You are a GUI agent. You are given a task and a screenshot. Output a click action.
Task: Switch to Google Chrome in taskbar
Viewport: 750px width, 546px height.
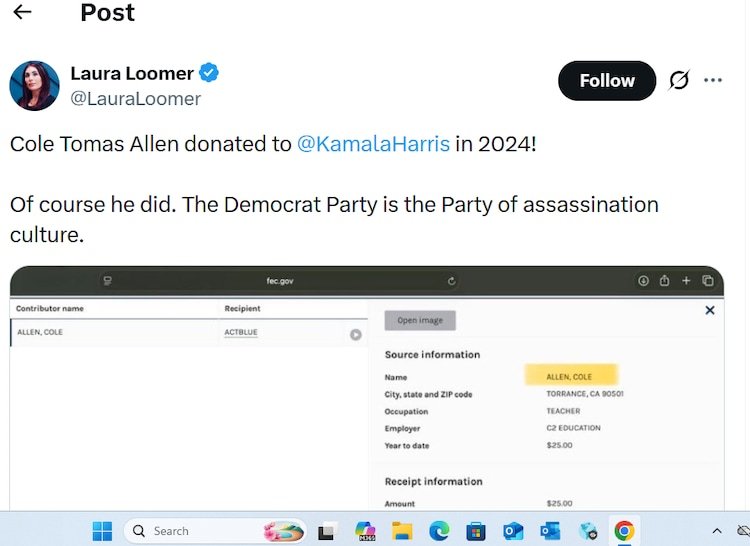tap(624, 531)
